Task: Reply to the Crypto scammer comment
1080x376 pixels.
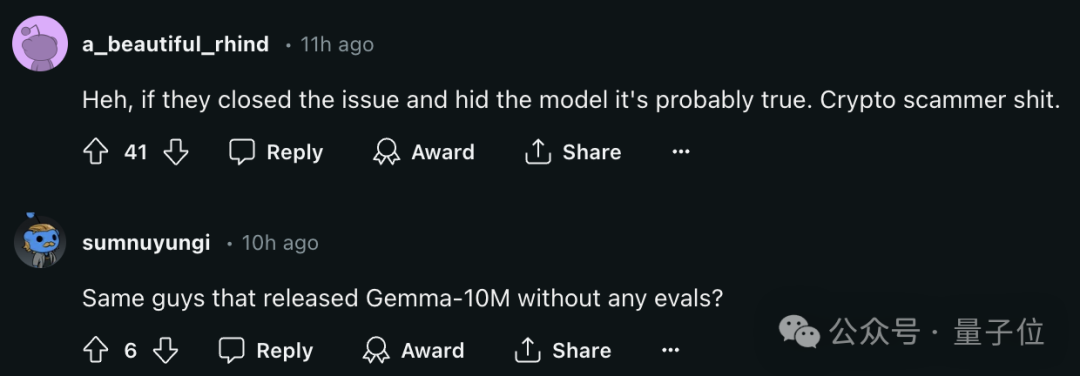Action: [276, 152]
